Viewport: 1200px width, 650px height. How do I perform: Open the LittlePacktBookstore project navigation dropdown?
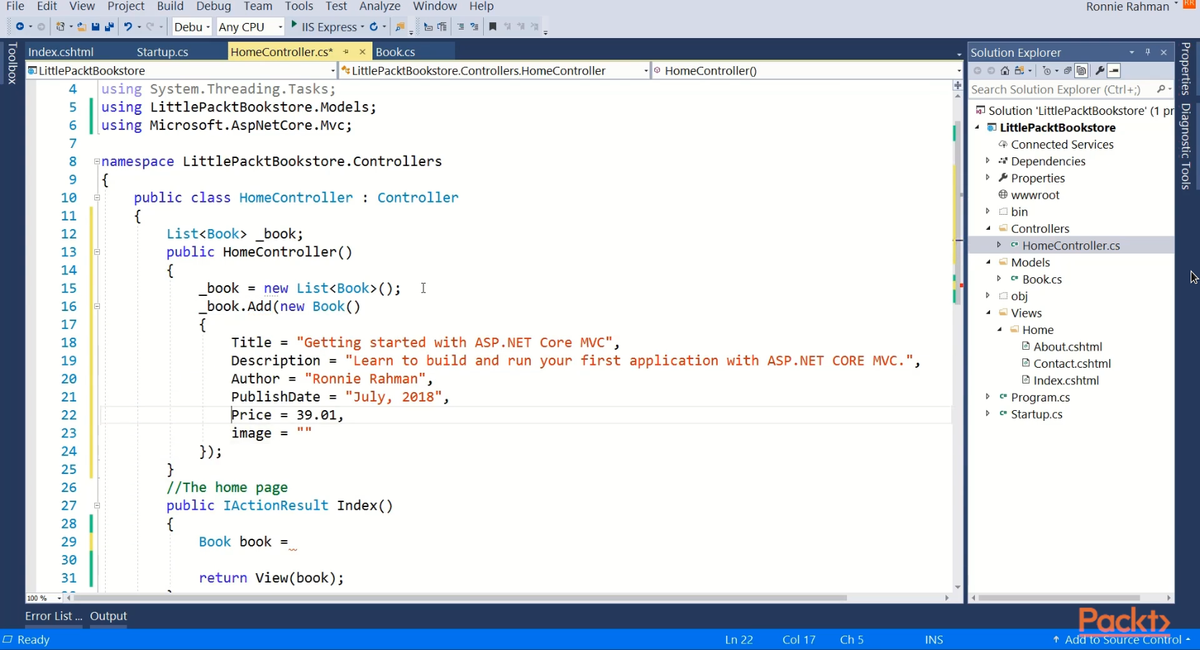click(x=333, y=71)
